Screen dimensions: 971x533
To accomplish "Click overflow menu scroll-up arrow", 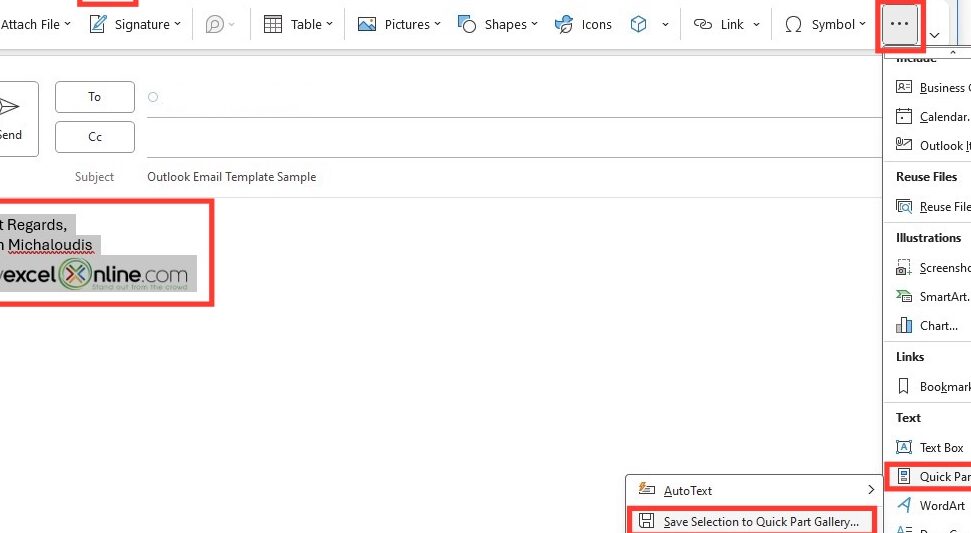I will tap(952, 53).
